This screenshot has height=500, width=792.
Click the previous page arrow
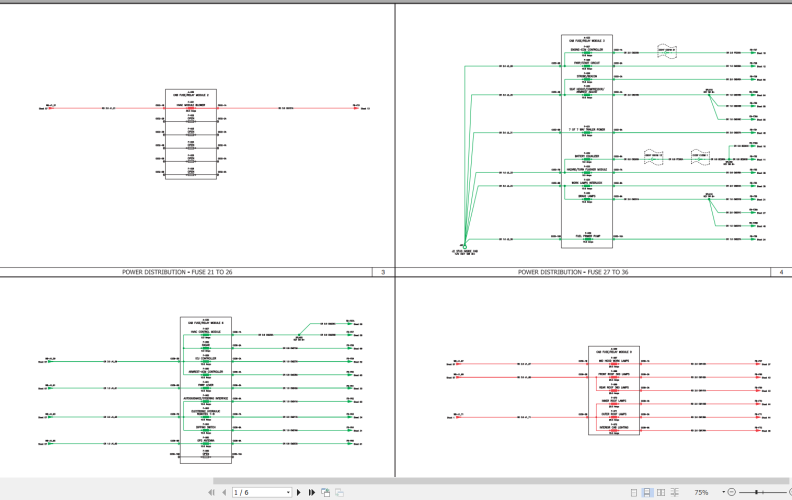223,492
